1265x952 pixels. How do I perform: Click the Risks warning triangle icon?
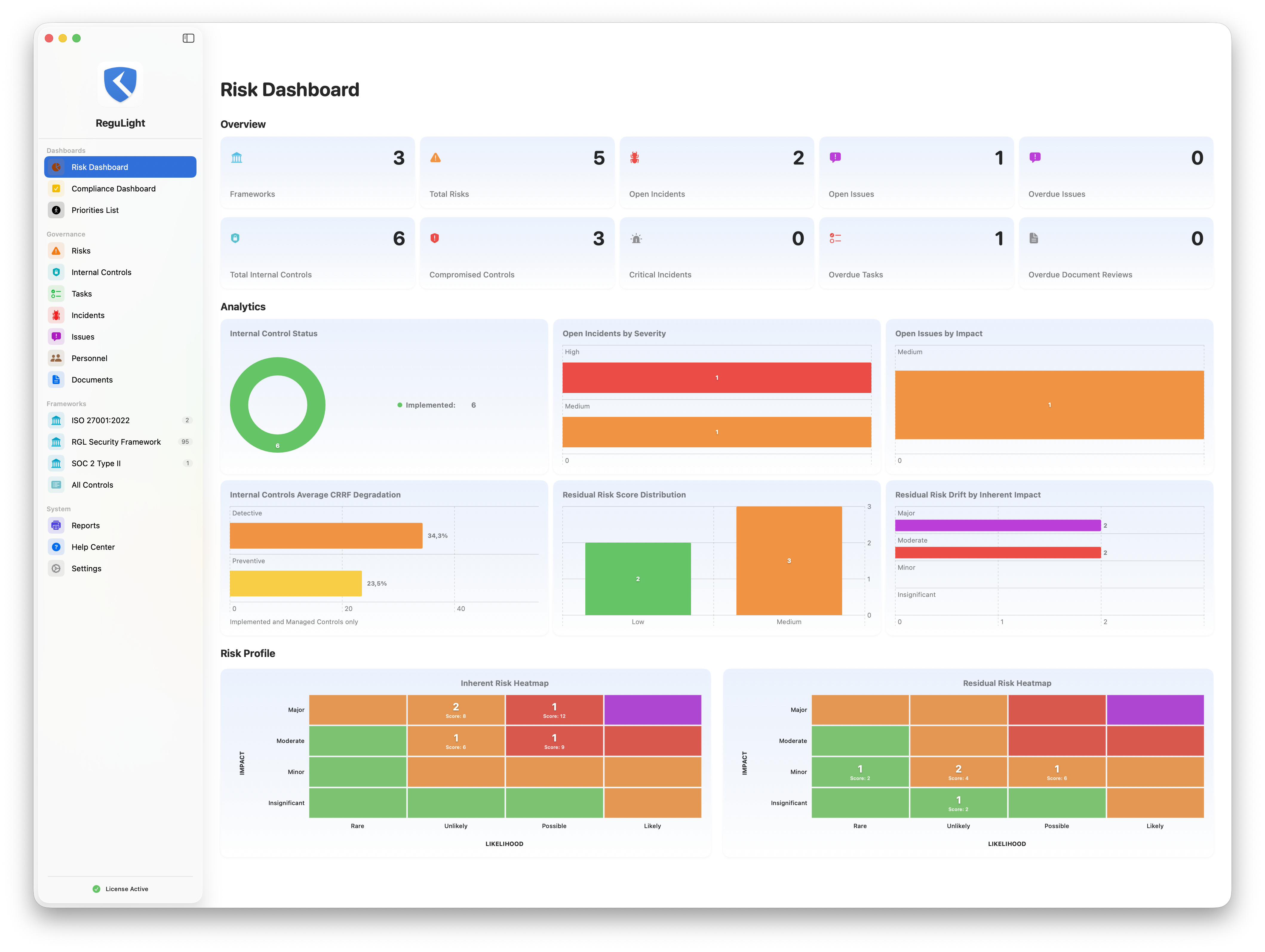click(56, 251)
